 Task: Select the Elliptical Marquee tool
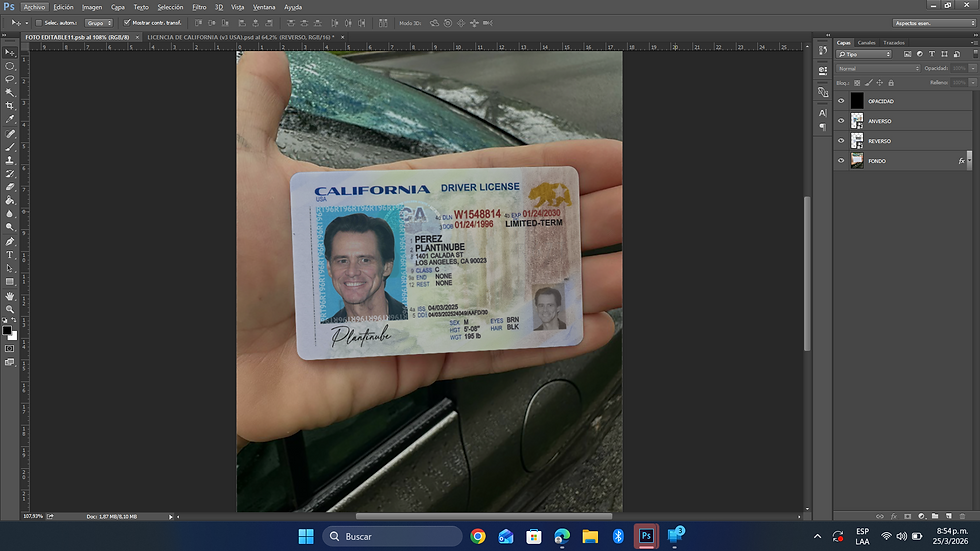pyautogui.click(x=9, y=66)
